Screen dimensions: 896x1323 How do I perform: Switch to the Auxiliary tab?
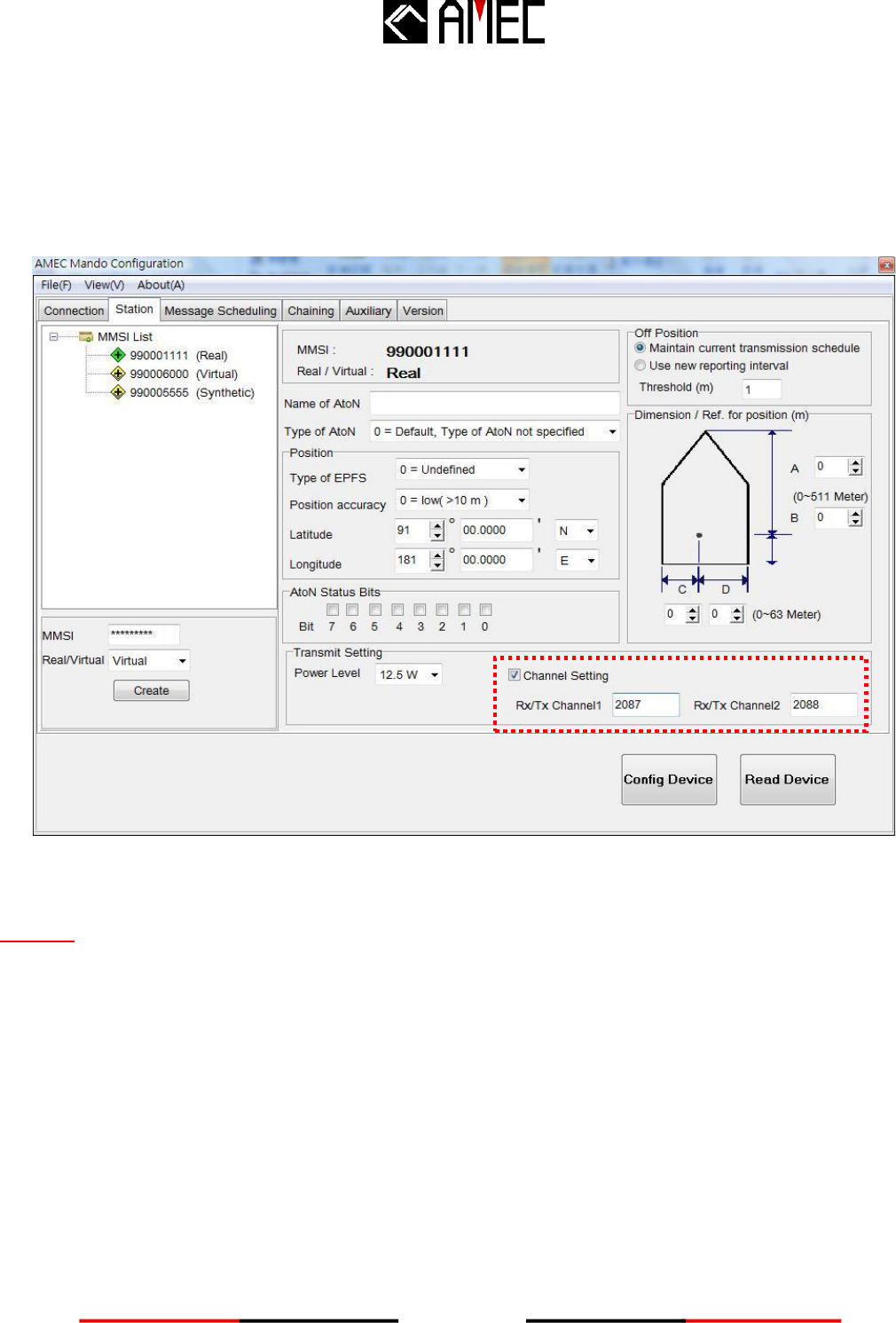coord(368,311)
